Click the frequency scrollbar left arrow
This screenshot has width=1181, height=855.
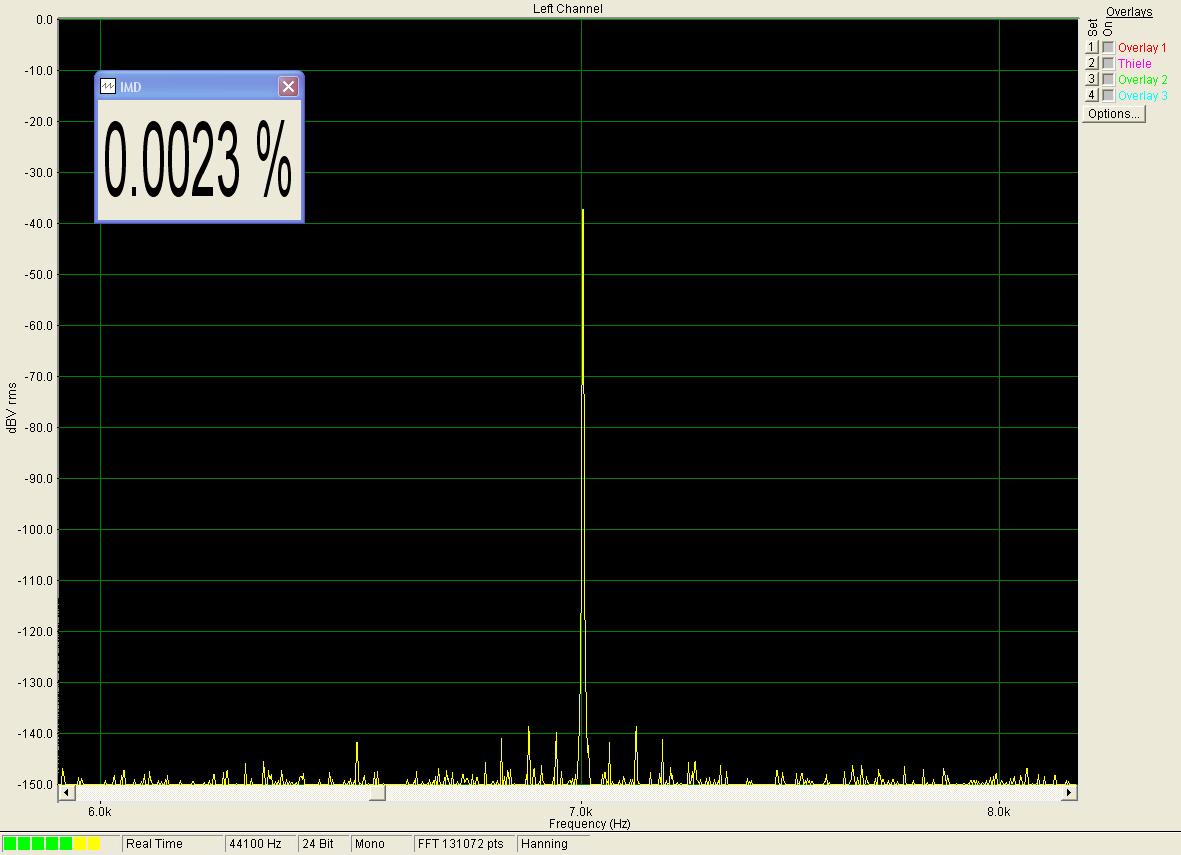click(x=66, y=792)
